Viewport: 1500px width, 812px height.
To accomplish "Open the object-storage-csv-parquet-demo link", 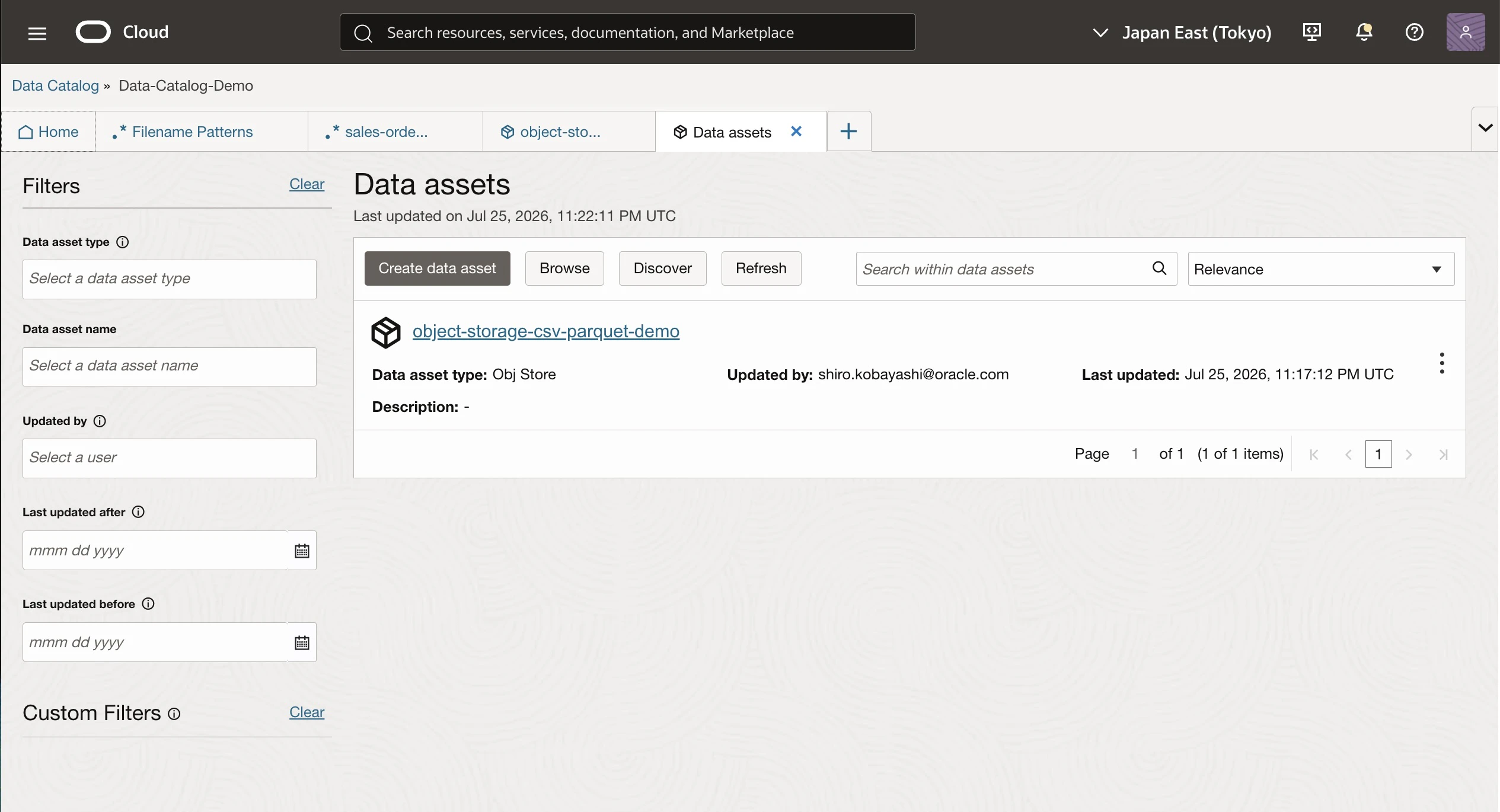I will (x=546, y=331).
